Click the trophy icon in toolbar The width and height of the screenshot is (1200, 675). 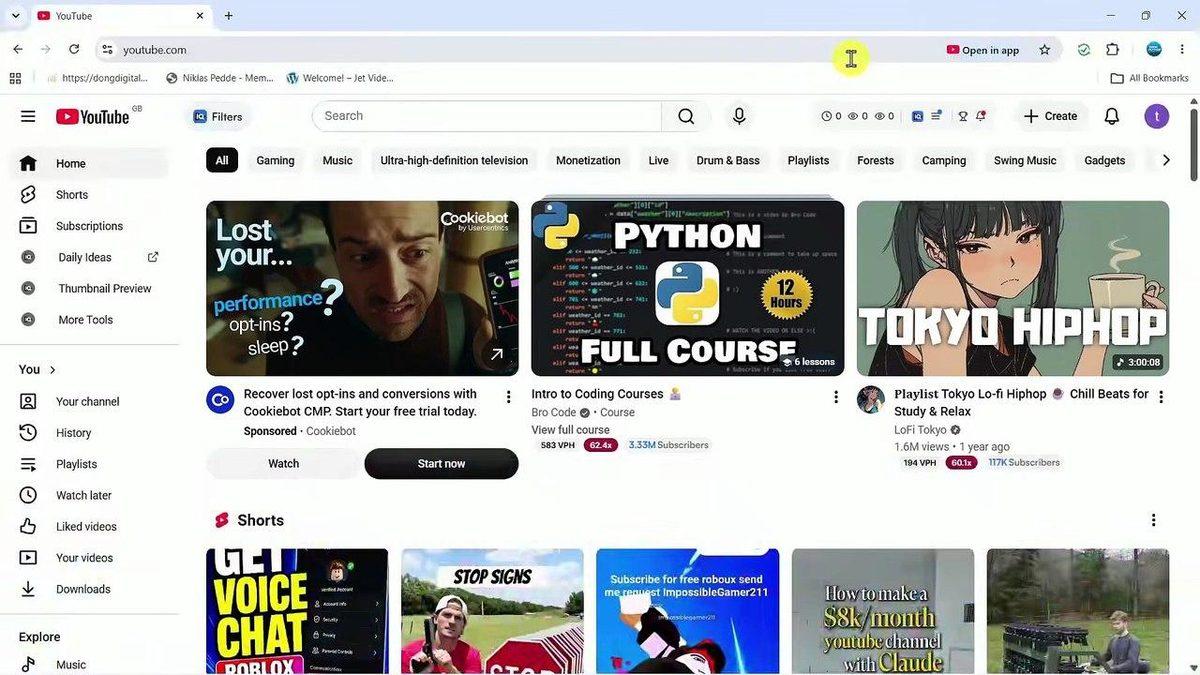(x=963, y=116)
